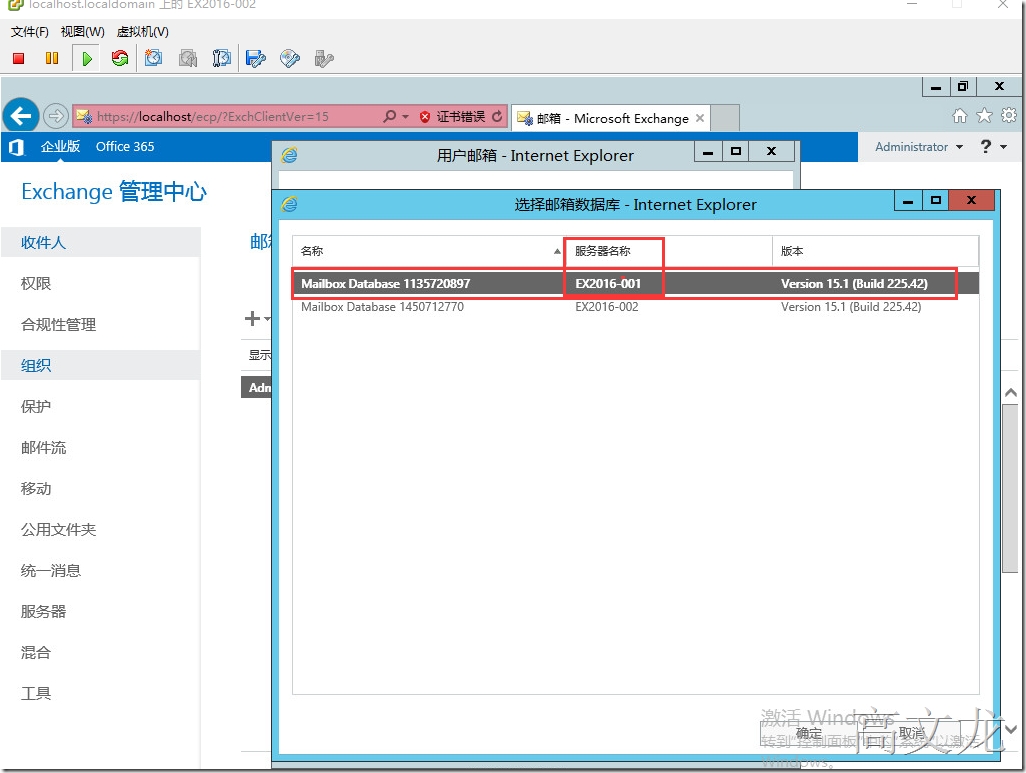Click the browser Back arrow button

[21, 117]
